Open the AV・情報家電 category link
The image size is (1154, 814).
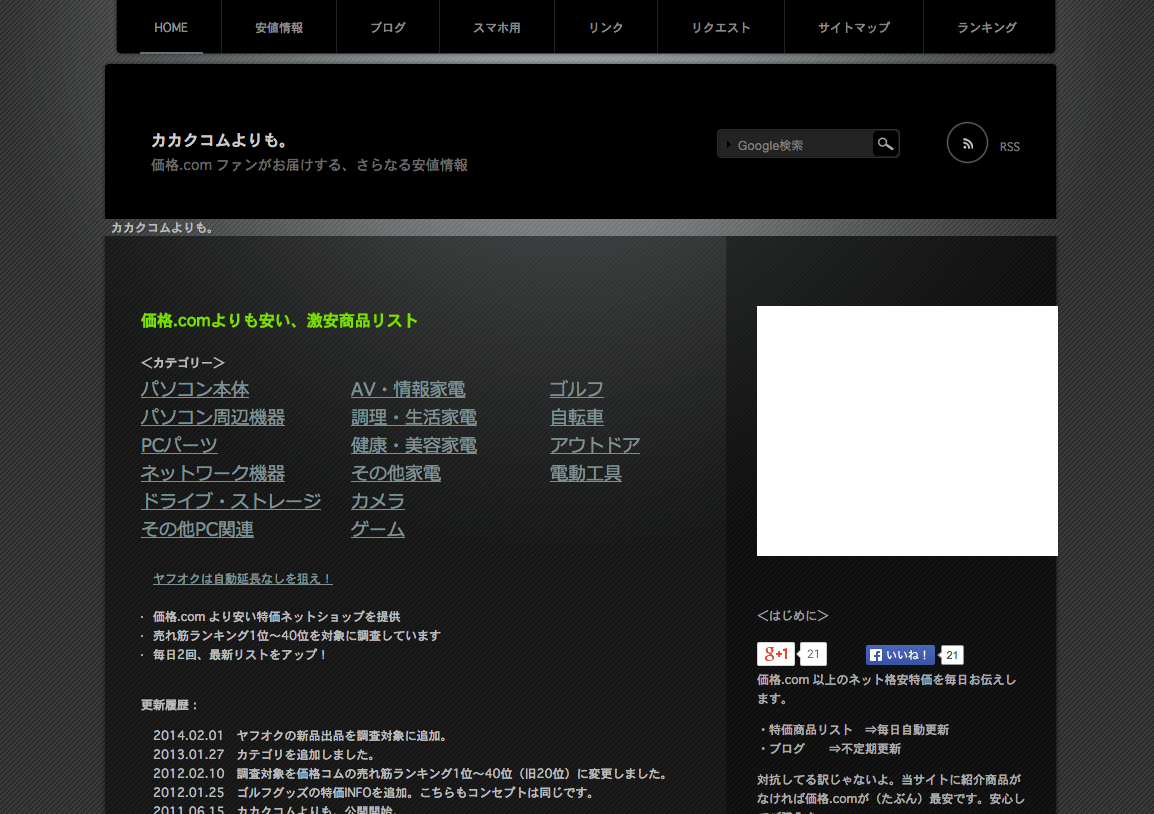(408, 389)
